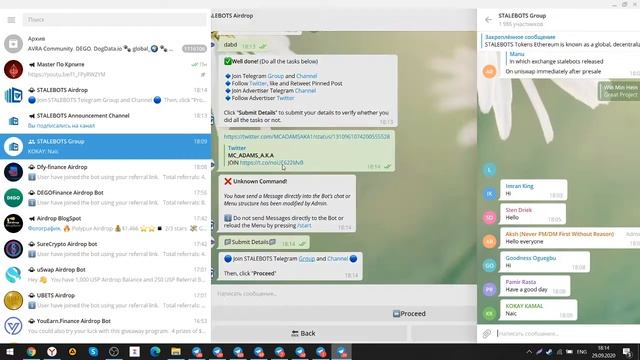
Task: Click the STALEBOTS Group header title
Action: click(x=522, y=16)
